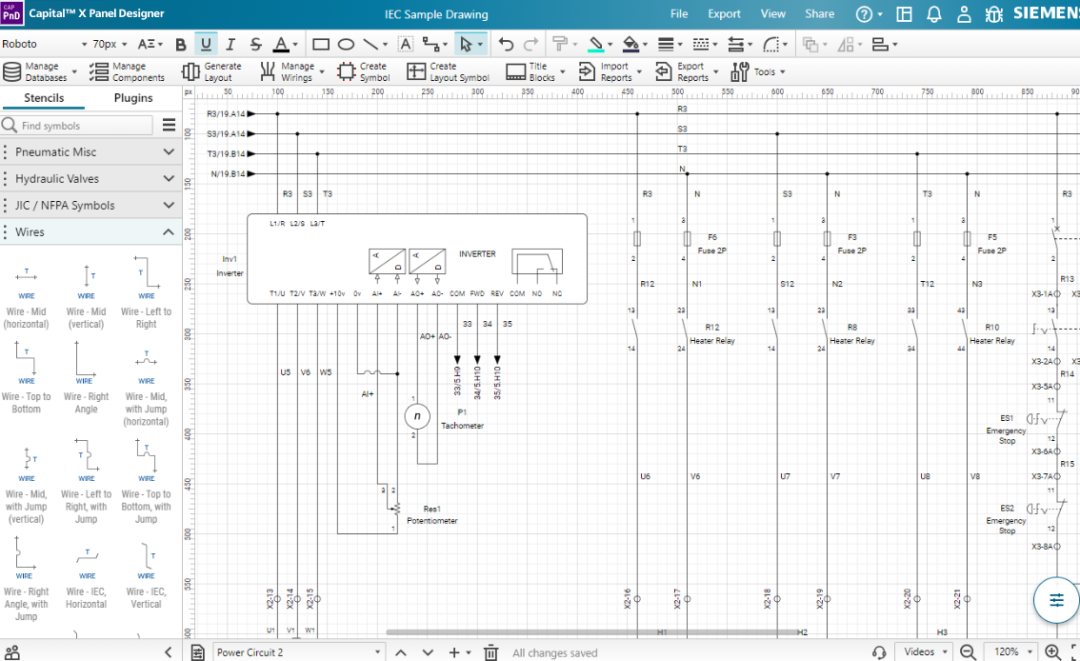Open the fill color bucket
This screenshot has width=1080, height=661.
pyautogui.click(x=630, y=45)
